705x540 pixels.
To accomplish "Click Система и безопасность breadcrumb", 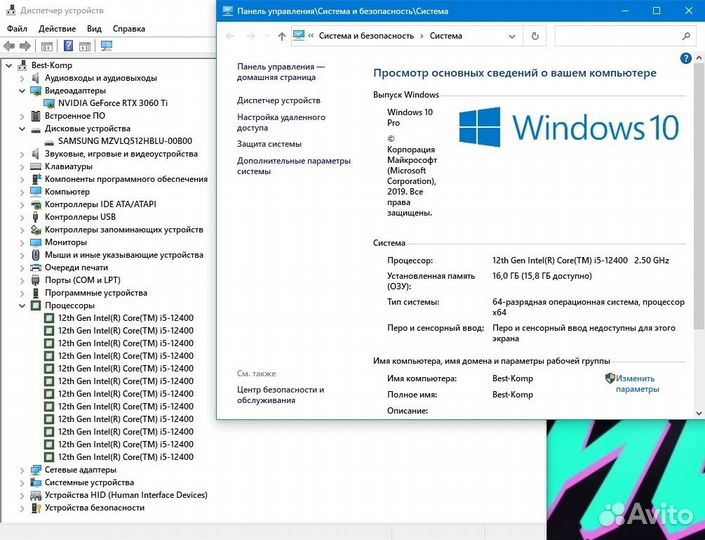I will 366,36.
